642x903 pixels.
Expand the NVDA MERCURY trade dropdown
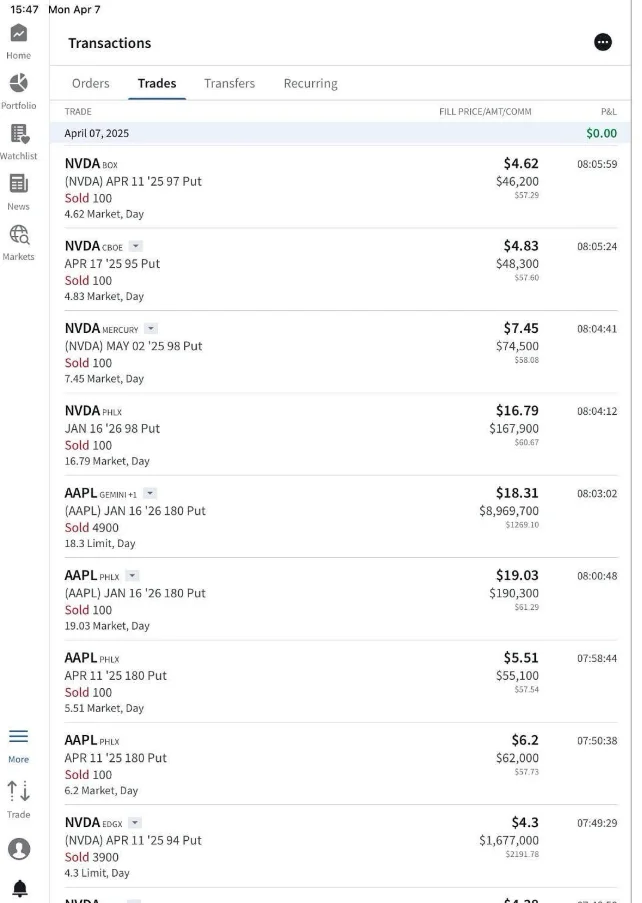pyautogui.click(x=151, y=329)
